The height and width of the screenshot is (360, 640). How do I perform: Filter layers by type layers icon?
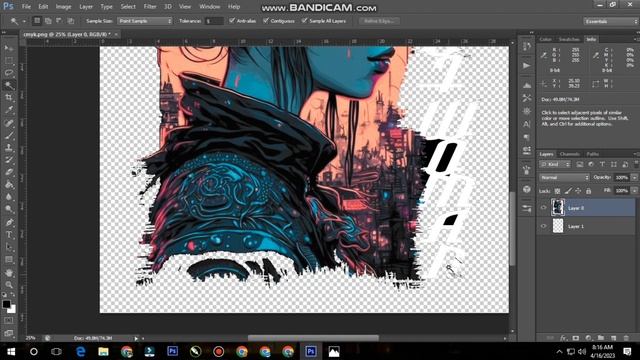(602, 164)
